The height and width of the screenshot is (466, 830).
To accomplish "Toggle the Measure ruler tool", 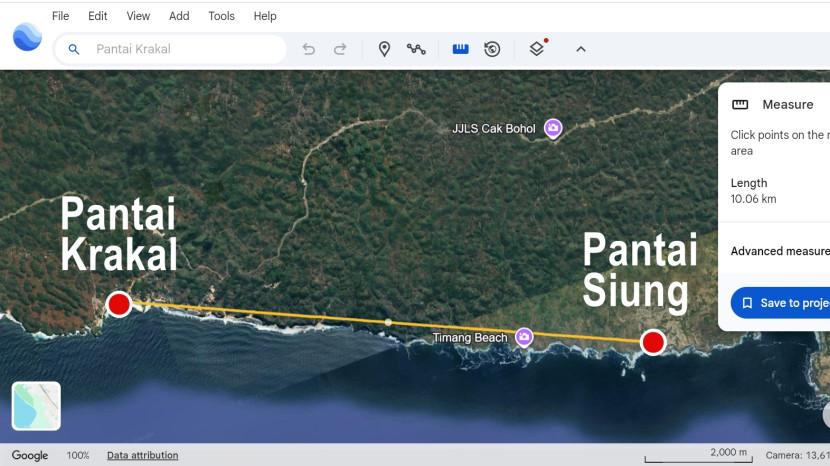I will [x=460, y=49].
